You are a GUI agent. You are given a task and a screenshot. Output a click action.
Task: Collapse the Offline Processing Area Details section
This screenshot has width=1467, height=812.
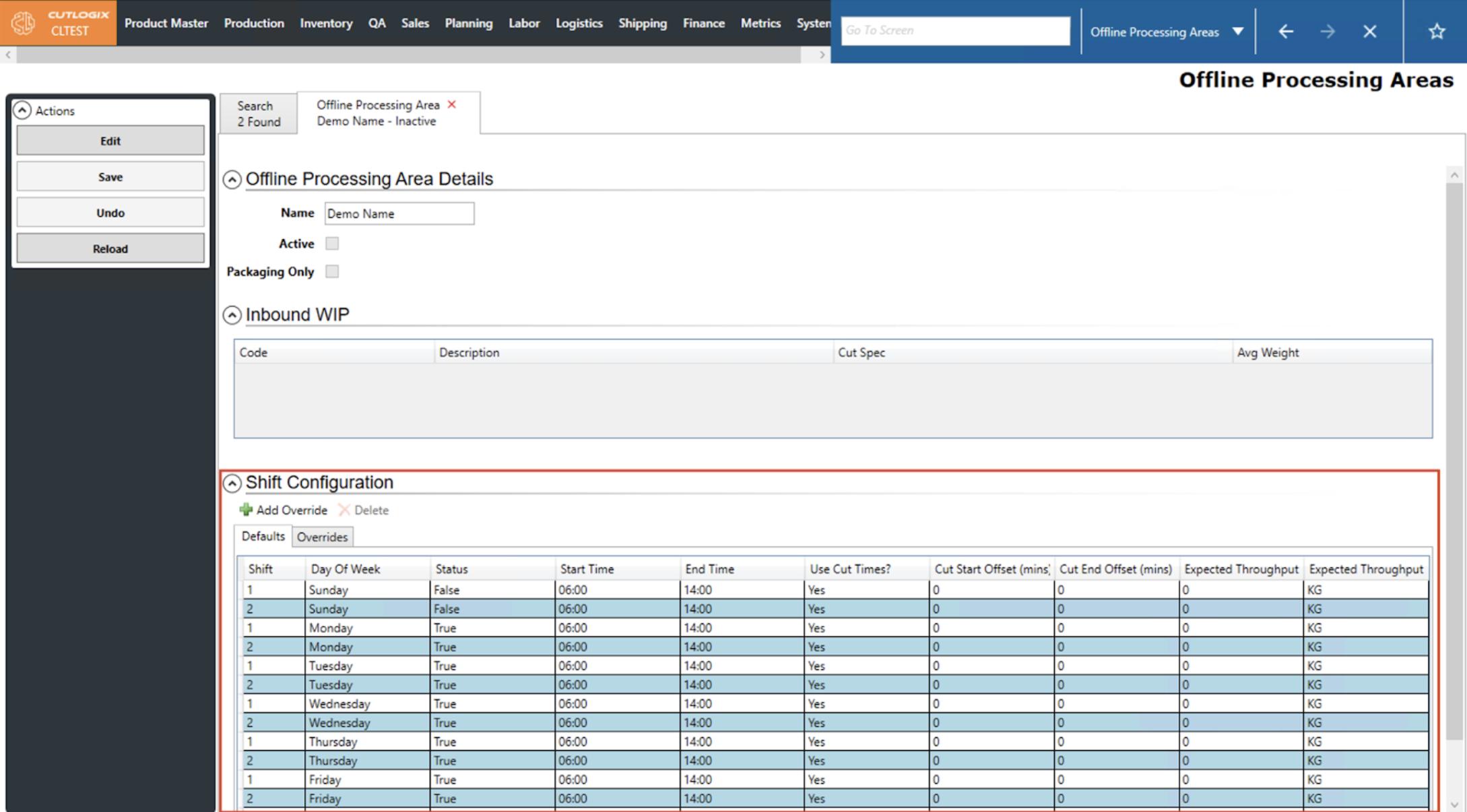232,180
